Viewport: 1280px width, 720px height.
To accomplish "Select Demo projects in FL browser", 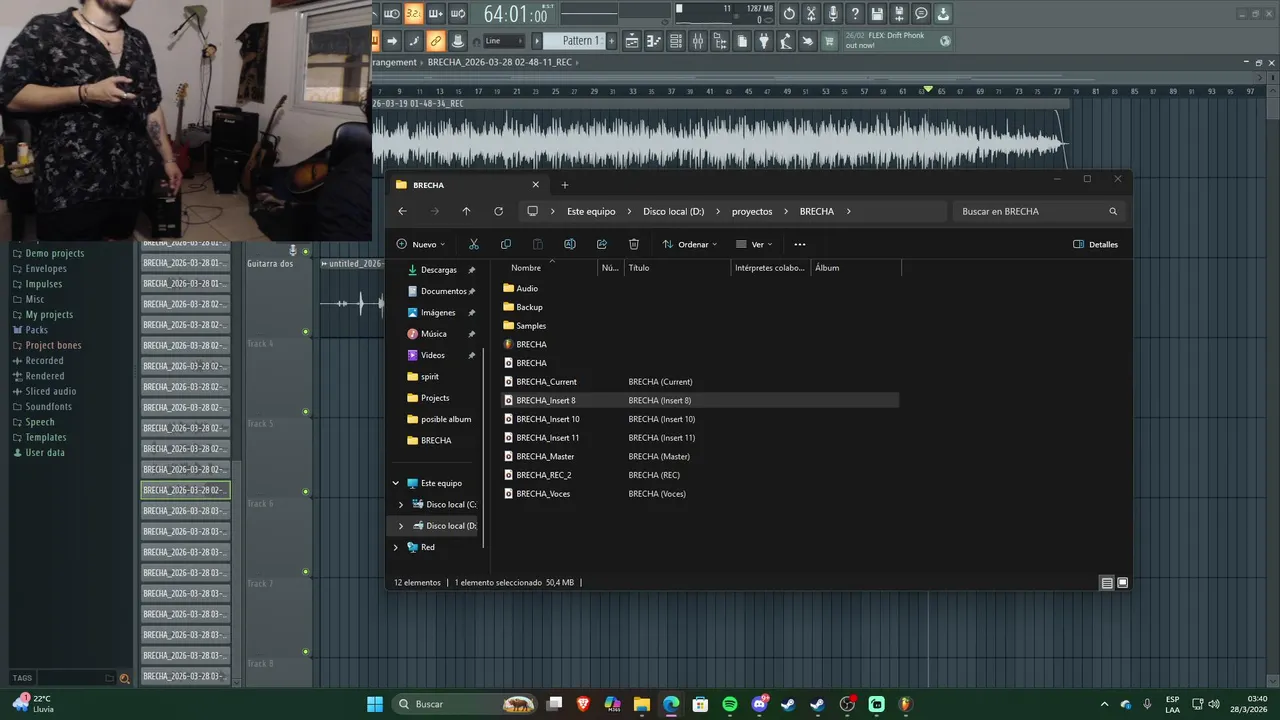I will (x=54, y=253).
